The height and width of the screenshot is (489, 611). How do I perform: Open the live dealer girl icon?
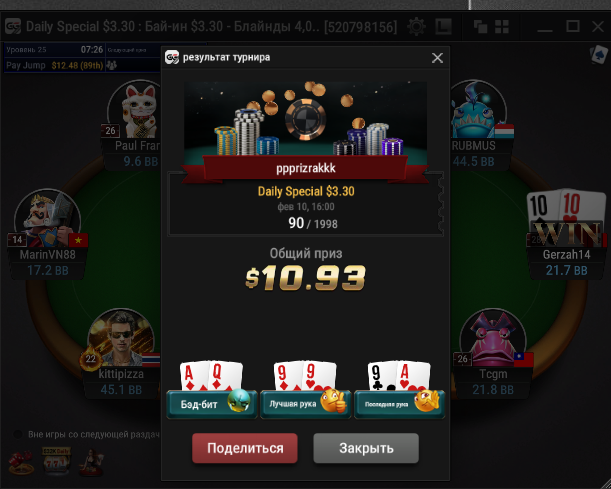coord(92,463)
